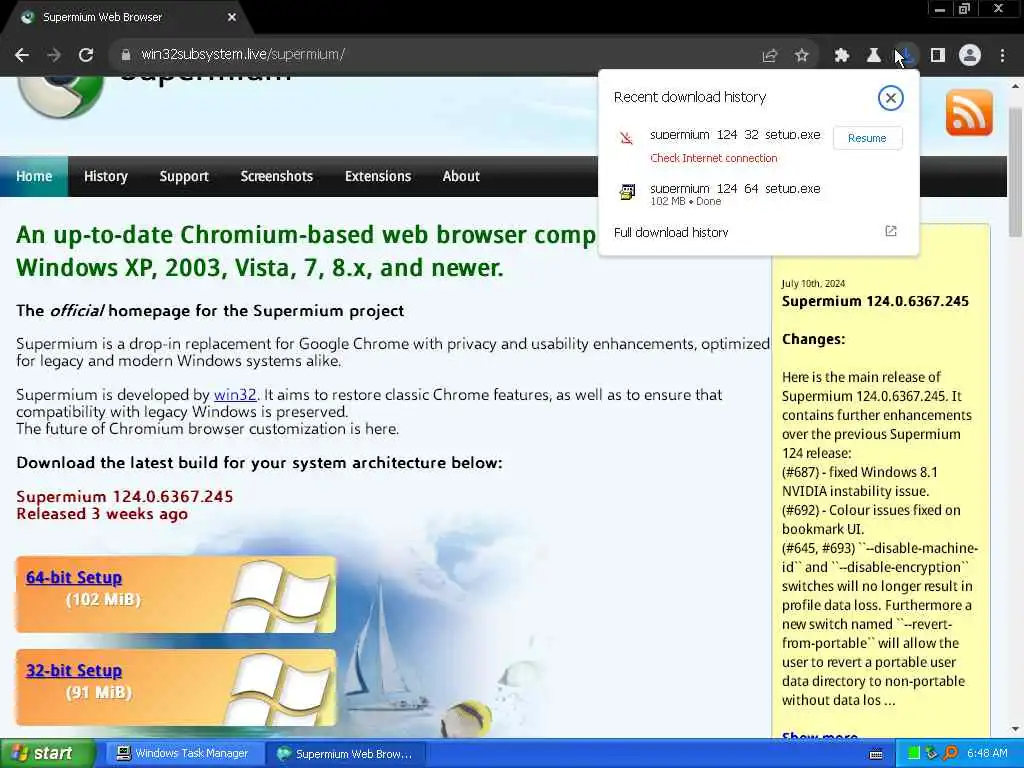Click the page vertical scrollbar thumb
Image resolution: width=1024 pixels, height=768 pixels.
[1016, 173]
